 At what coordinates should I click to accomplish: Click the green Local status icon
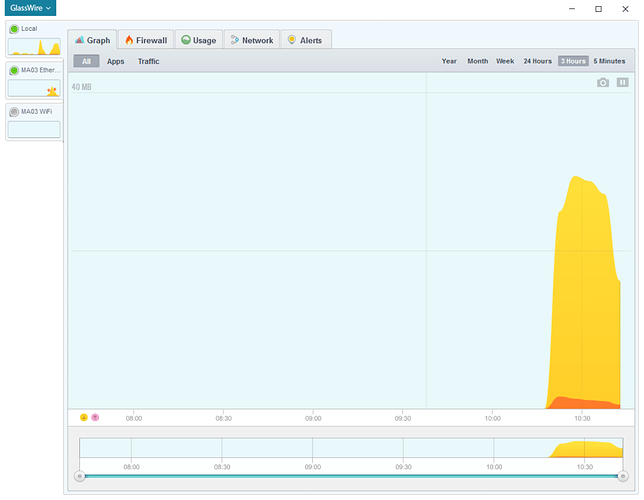pos(14,28)
